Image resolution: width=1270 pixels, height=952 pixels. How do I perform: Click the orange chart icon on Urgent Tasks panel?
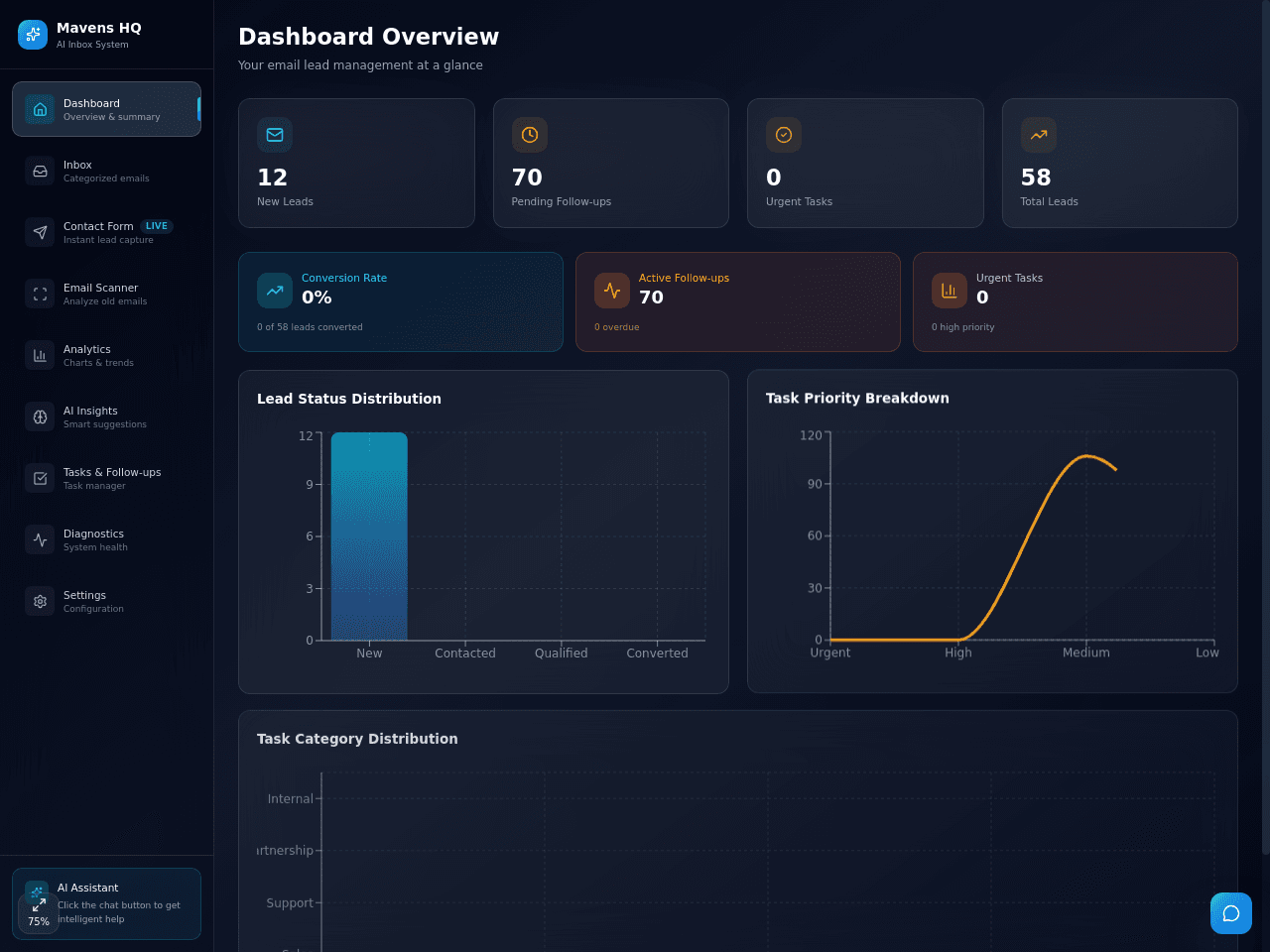coord(950,291)
